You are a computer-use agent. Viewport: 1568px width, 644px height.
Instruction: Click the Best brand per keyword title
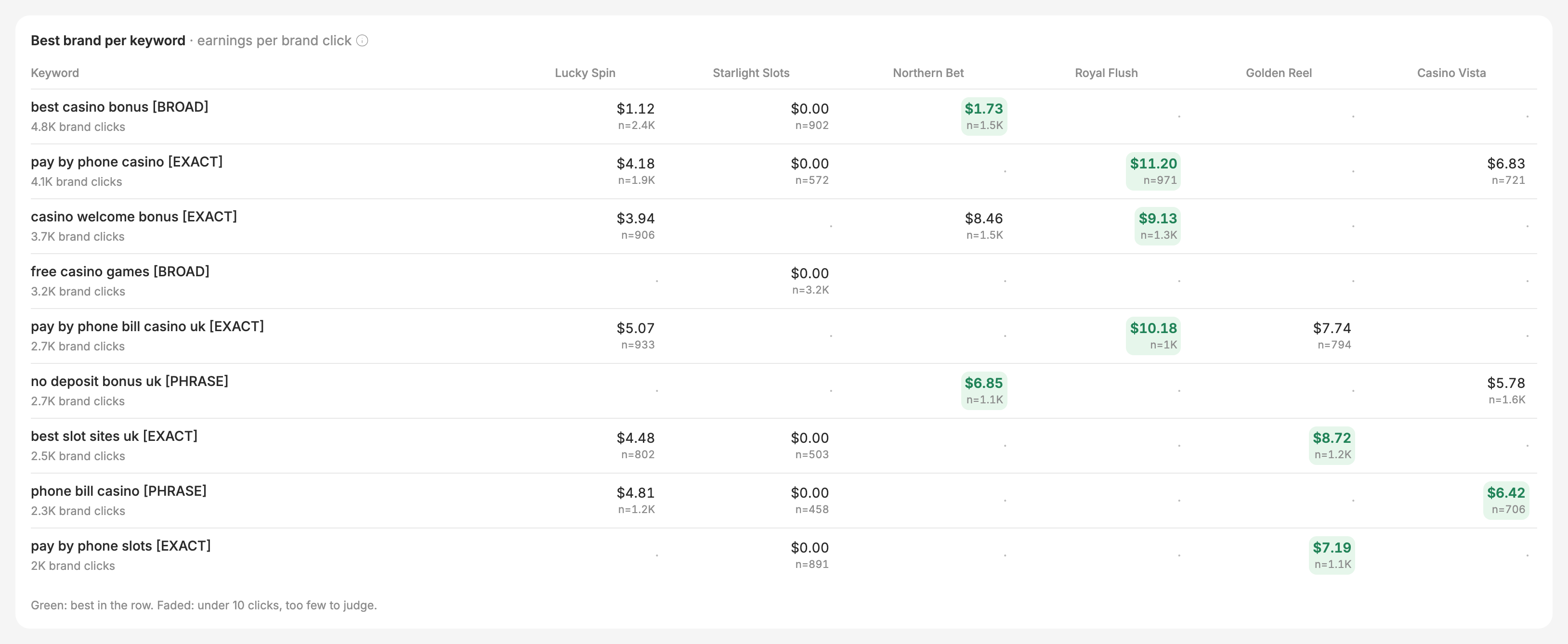(x=108, y=41)
